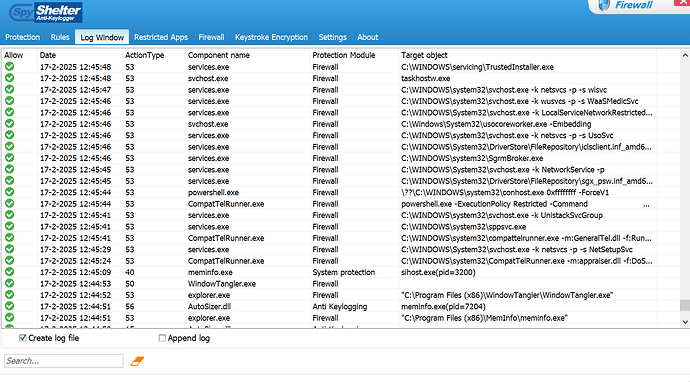Select the date 17-2-2025 12:45:29 cell

pos(75,250)
